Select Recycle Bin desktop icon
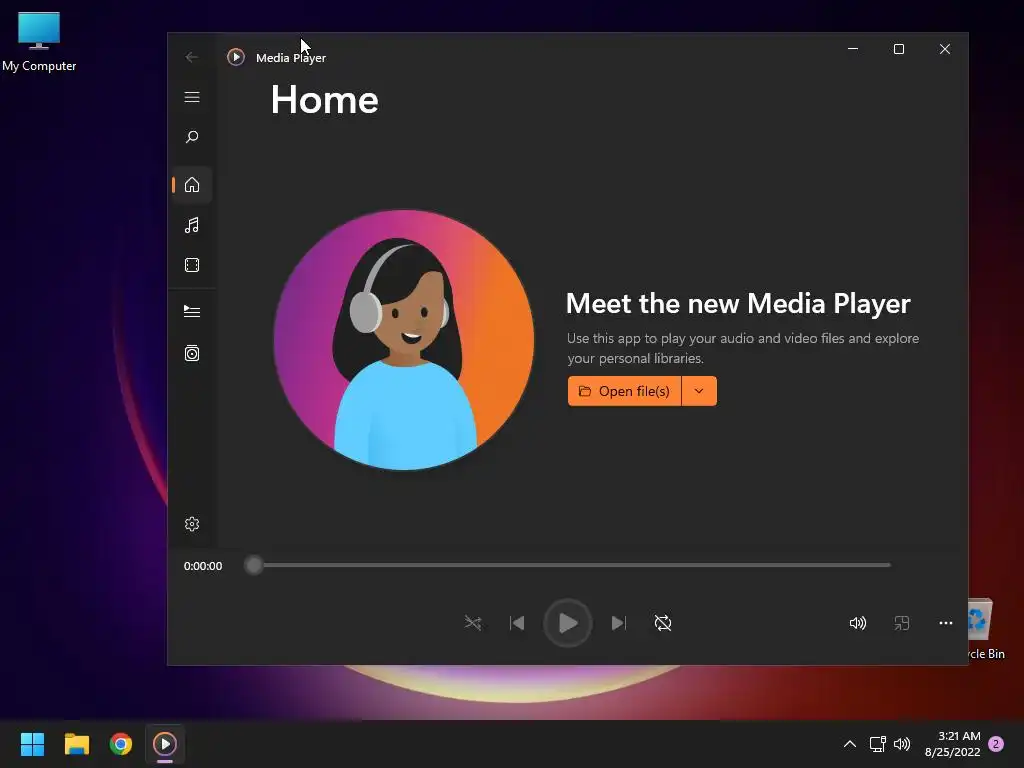 point(987,629)
